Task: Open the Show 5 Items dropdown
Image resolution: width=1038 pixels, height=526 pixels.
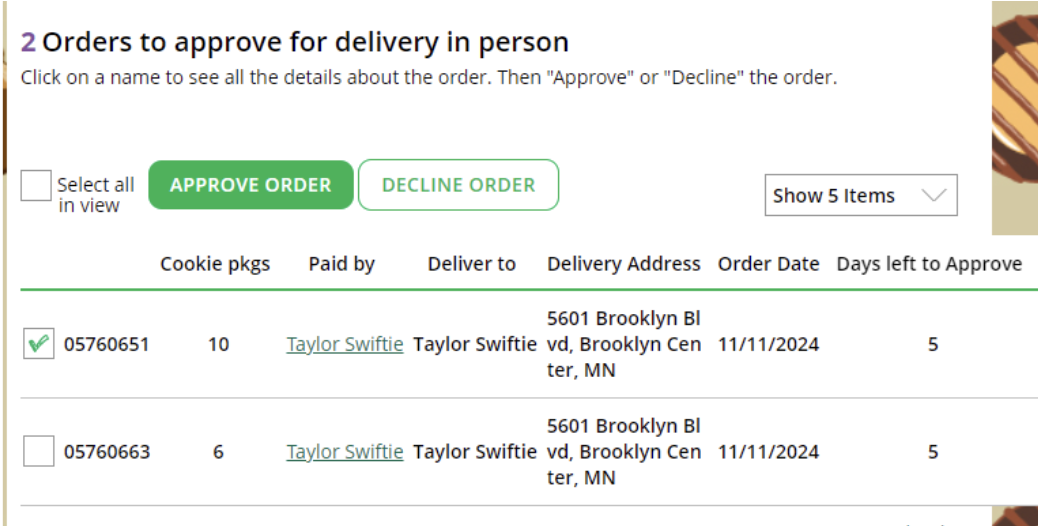Action: pyautogui.click(x=861, y=195)
